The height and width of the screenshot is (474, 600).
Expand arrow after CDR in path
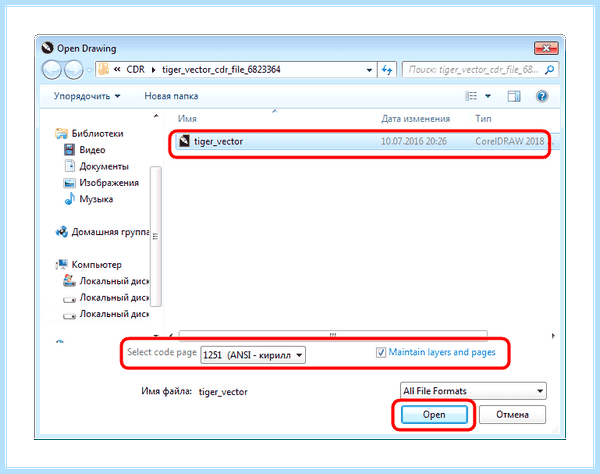point(153,70)
